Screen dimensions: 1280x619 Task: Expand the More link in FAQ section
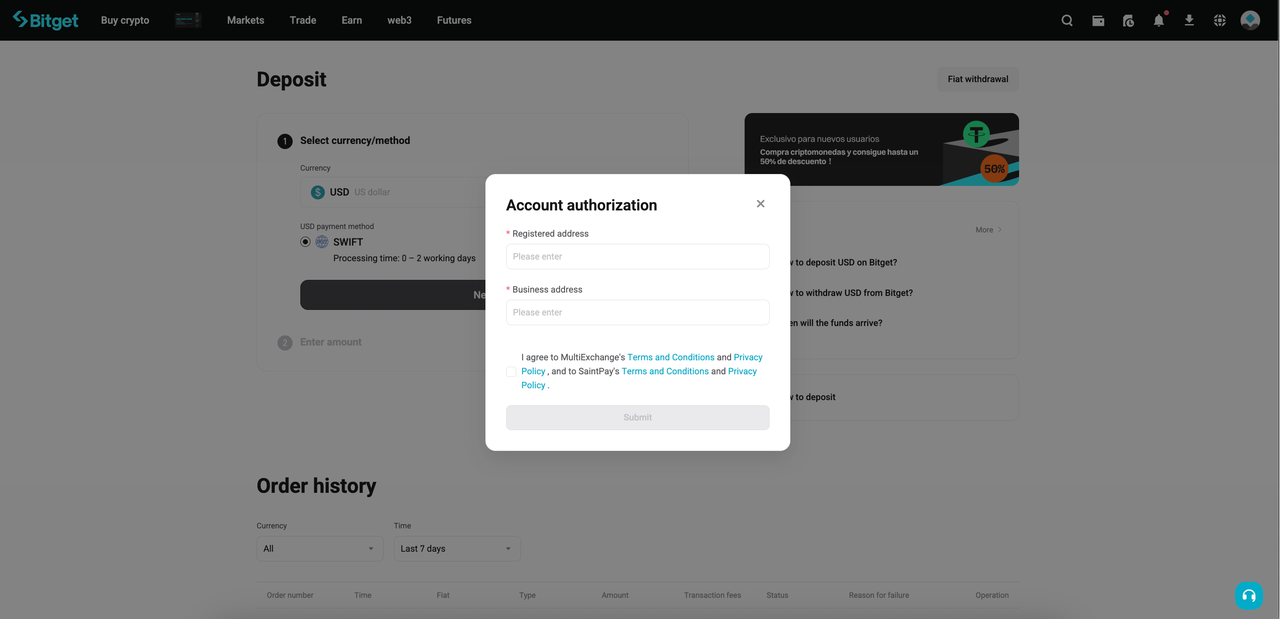[987, 229]
